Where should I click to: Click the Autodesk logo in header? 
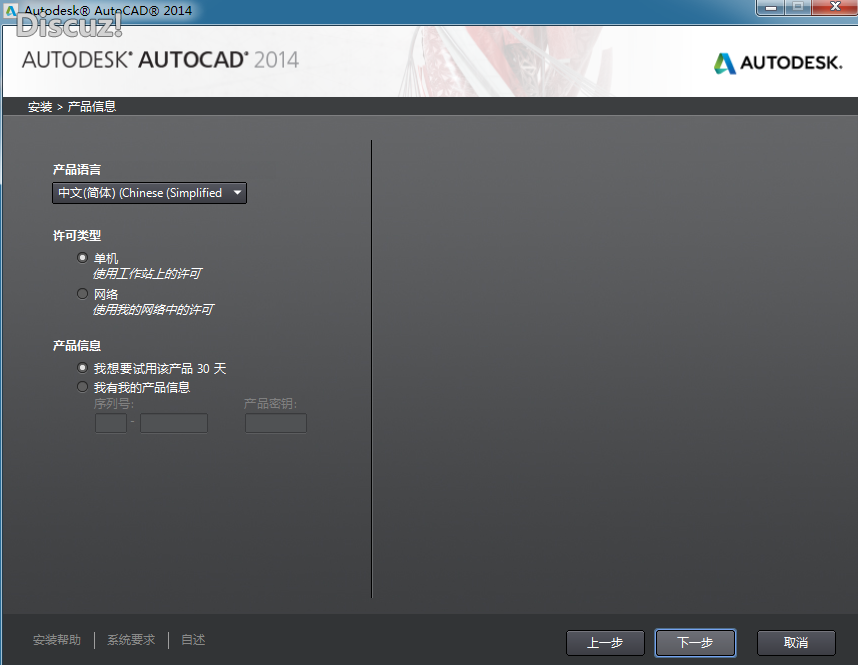778,63
